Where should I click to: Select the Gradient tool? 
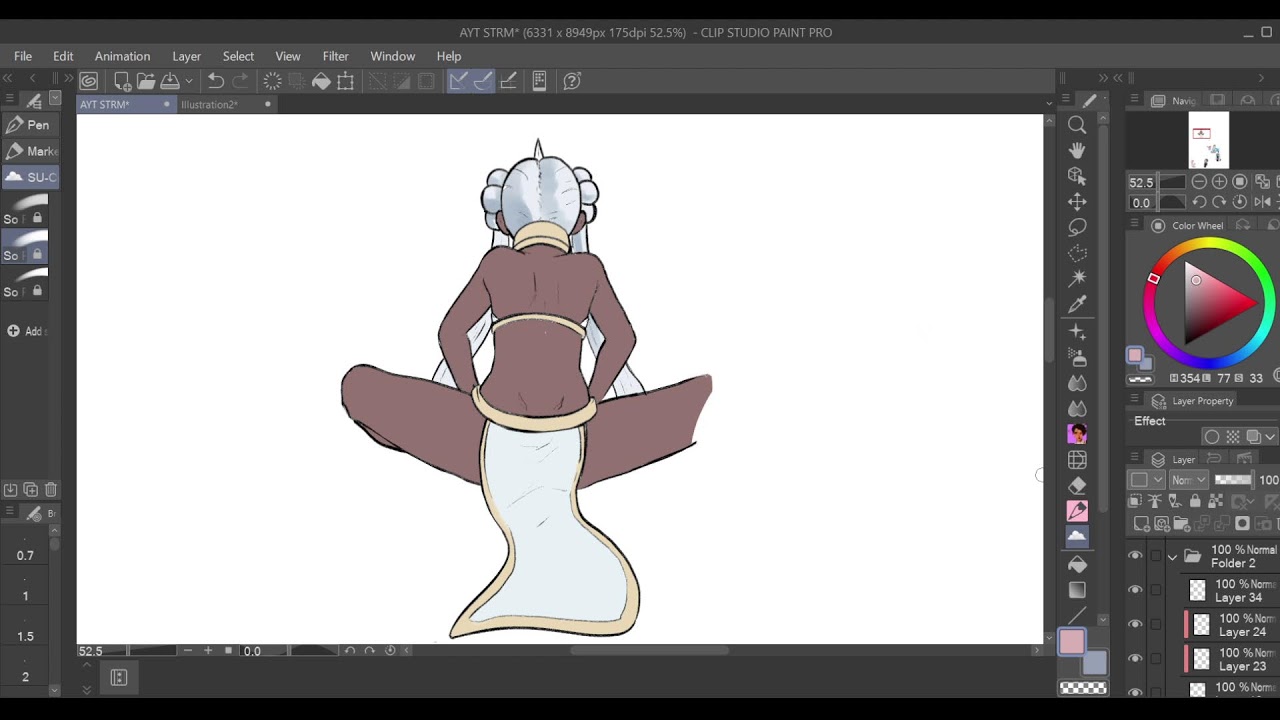1077,590
